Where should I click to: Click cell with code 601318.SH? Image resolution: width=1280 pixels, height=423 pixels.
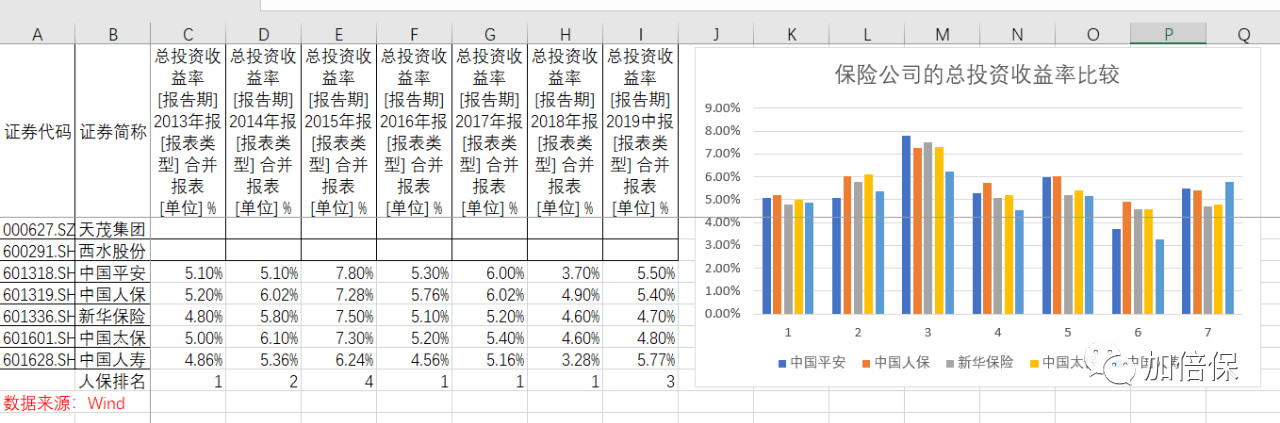[38, 273]
